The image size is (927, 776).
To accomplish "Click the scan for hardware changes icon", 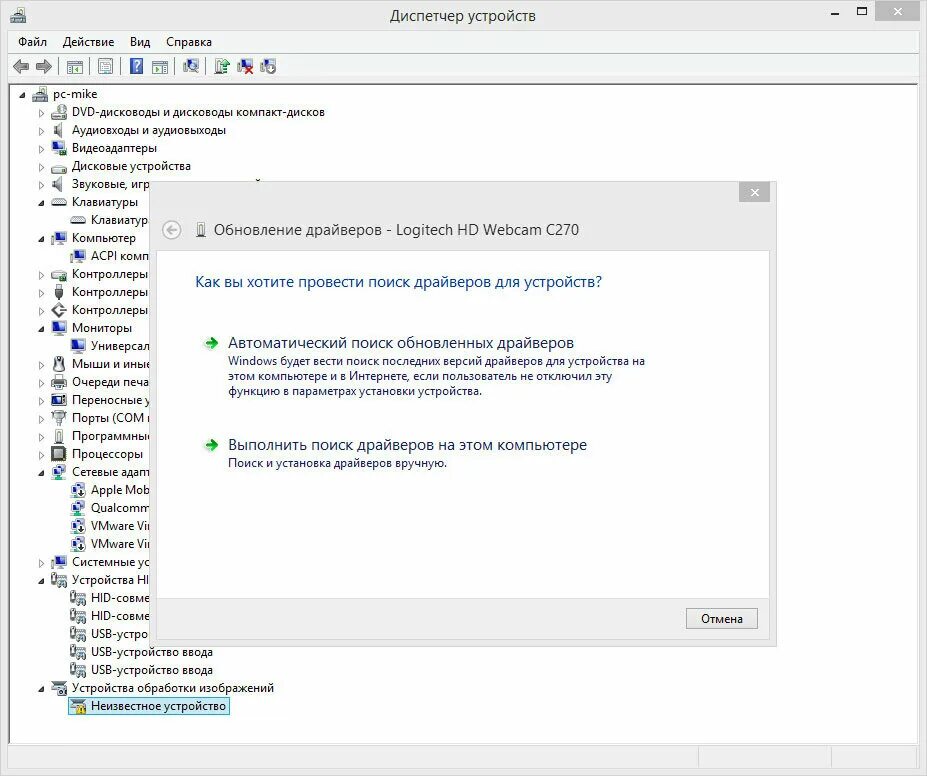I will coord(190,66).
